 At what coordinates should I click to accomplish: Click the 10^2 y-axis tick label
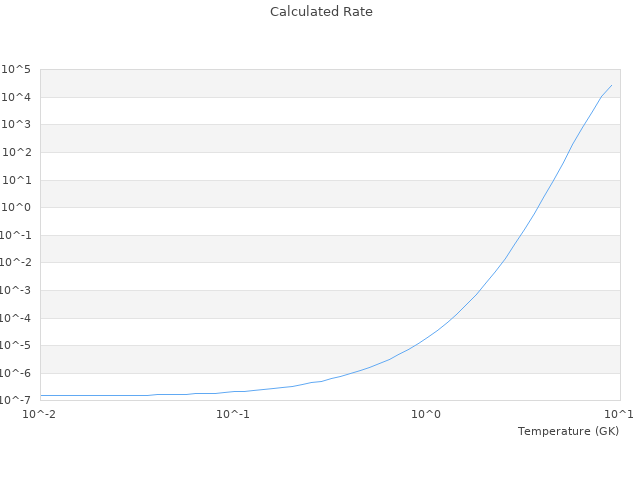point(16,152)
